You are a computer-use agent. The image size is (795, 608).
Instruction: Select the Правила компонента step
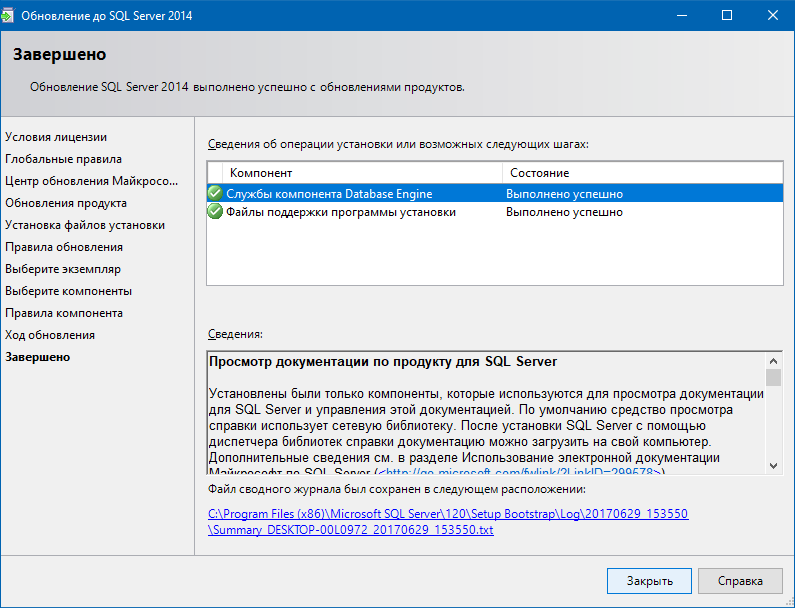[64, 313]
